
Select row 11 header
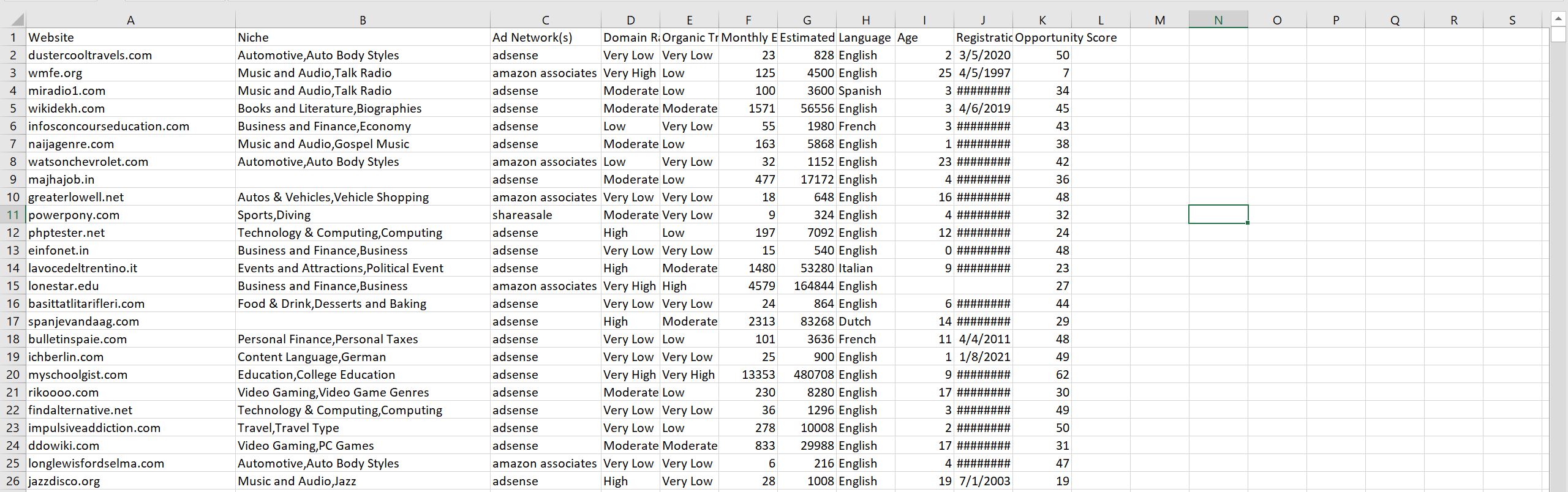[x=13, y=215]
